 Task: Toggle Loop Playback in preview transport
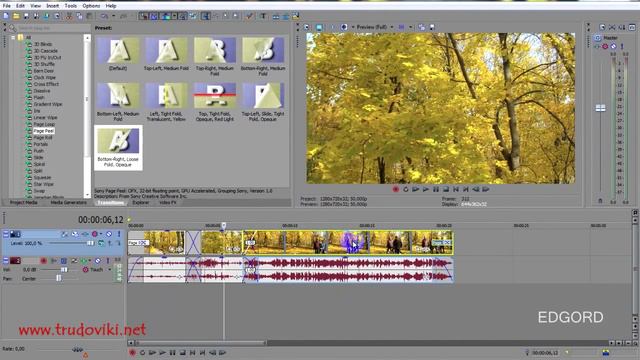tap(406, 189)
